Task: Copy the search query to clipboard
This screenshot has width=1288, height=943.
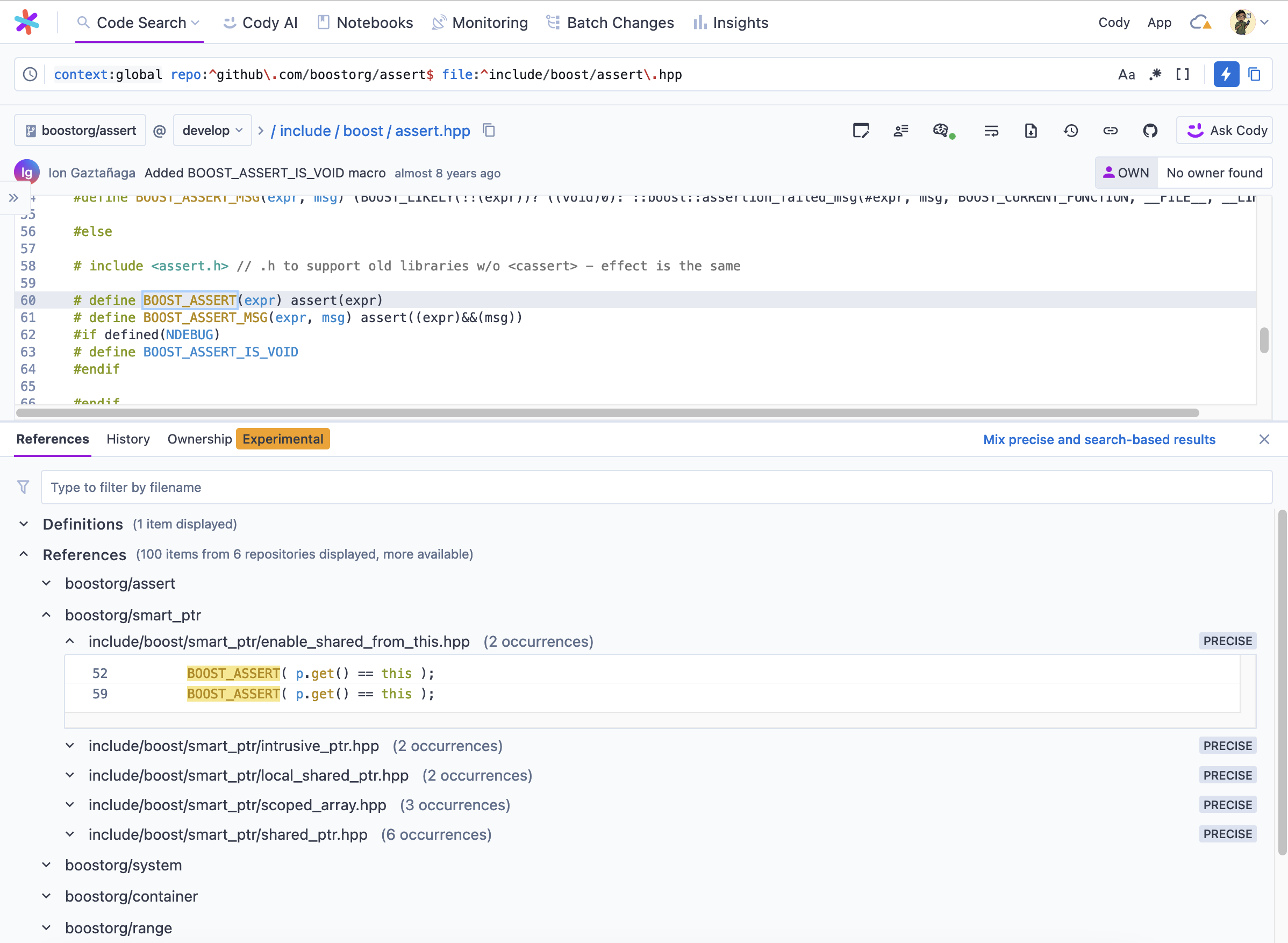Action: point(1254,74)
